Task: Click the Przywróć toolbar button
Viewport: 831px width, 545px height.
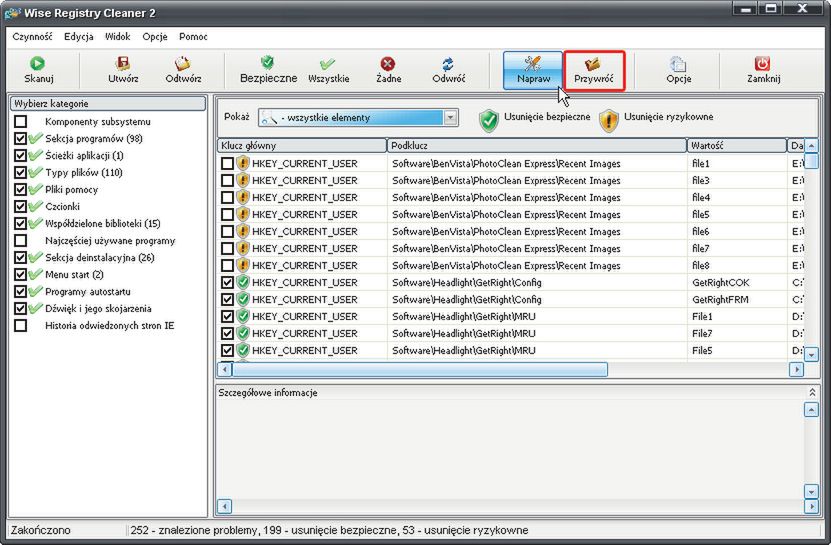Action: pyautogui.click(x=594, y=71)
